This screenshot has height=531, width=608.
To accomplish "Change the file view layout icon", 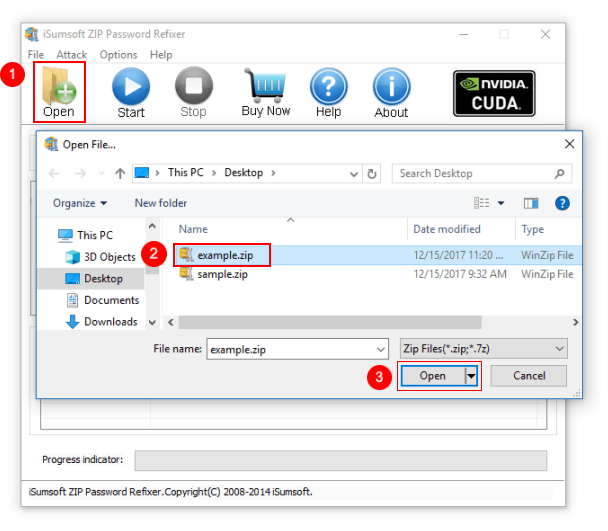I will [482, 203].
